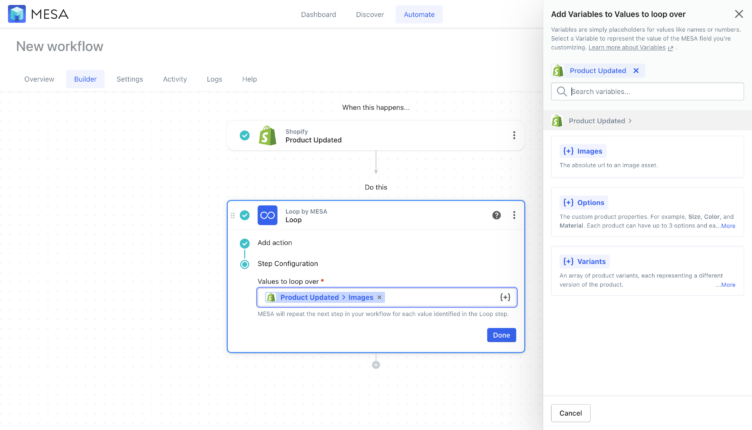The image size is (752, 430).
Task: Click plus to add step below Loop
Action: [x=376, y=365]
